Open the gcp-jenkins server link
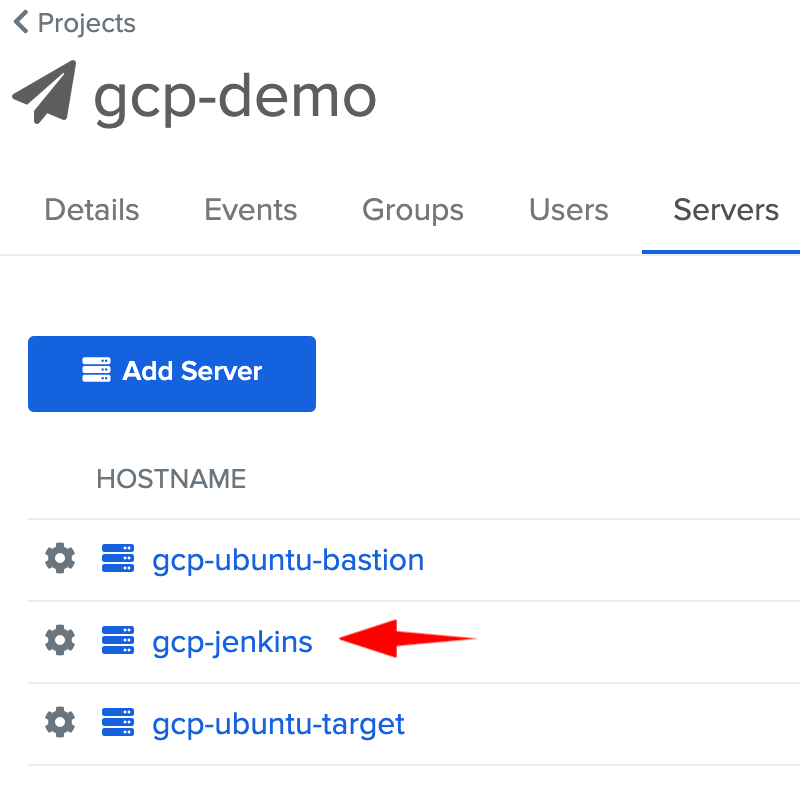 coord(232,642)
